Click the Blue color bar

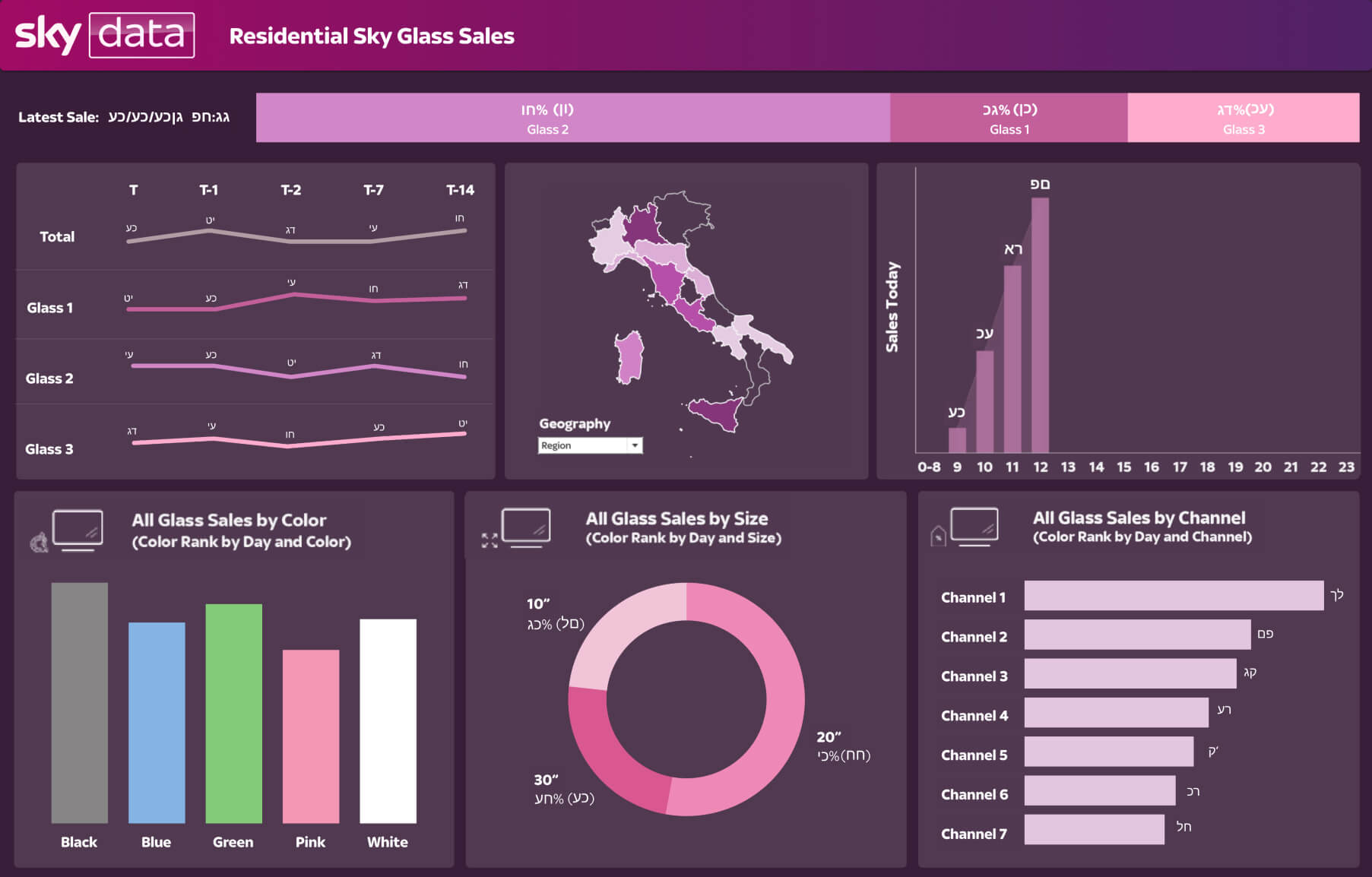pos(157,723)
